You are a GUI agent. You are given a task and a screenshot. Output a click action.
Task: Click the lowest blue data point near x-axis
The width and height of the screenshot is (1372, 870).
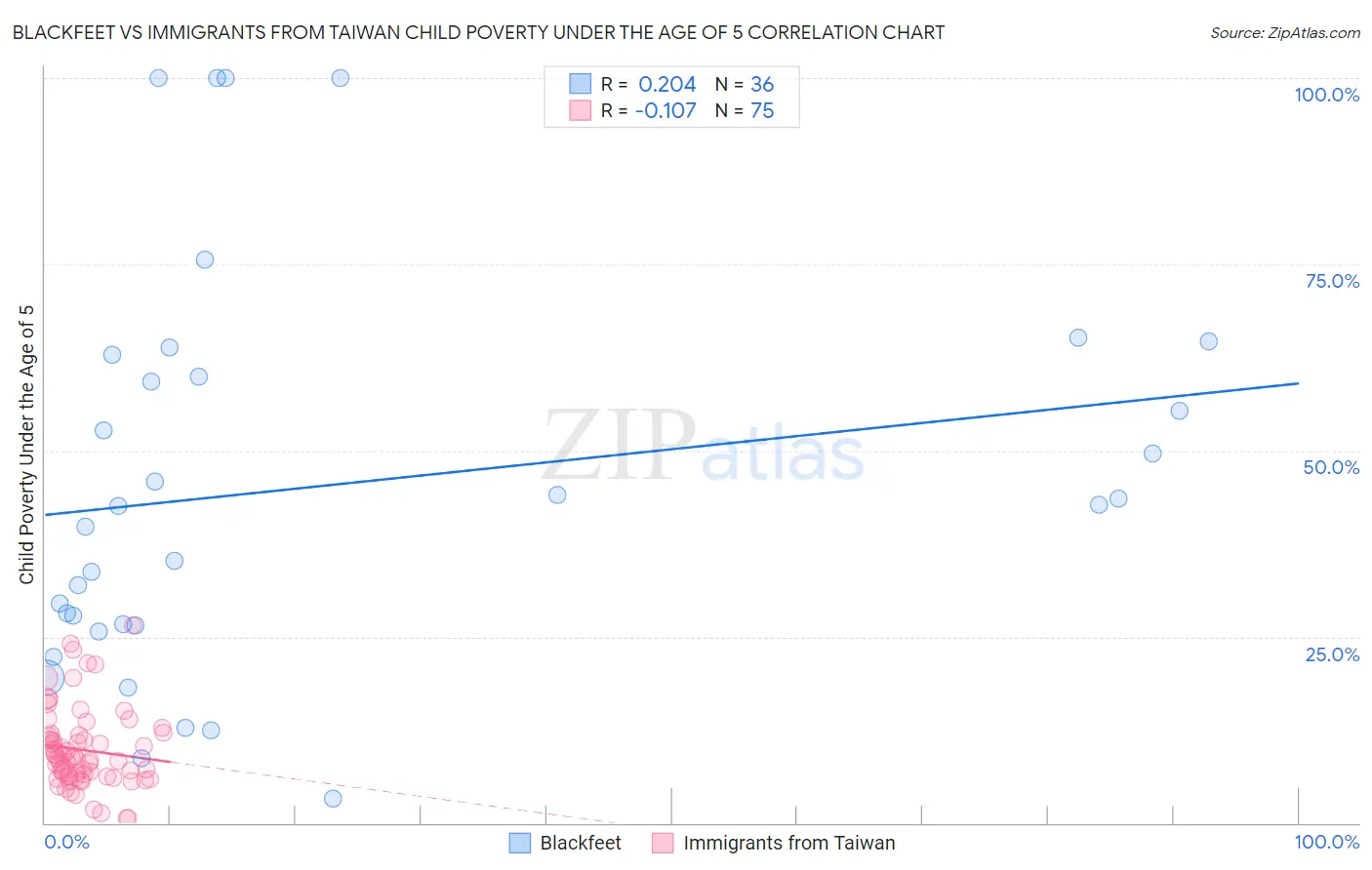click(x=333, y=799)
